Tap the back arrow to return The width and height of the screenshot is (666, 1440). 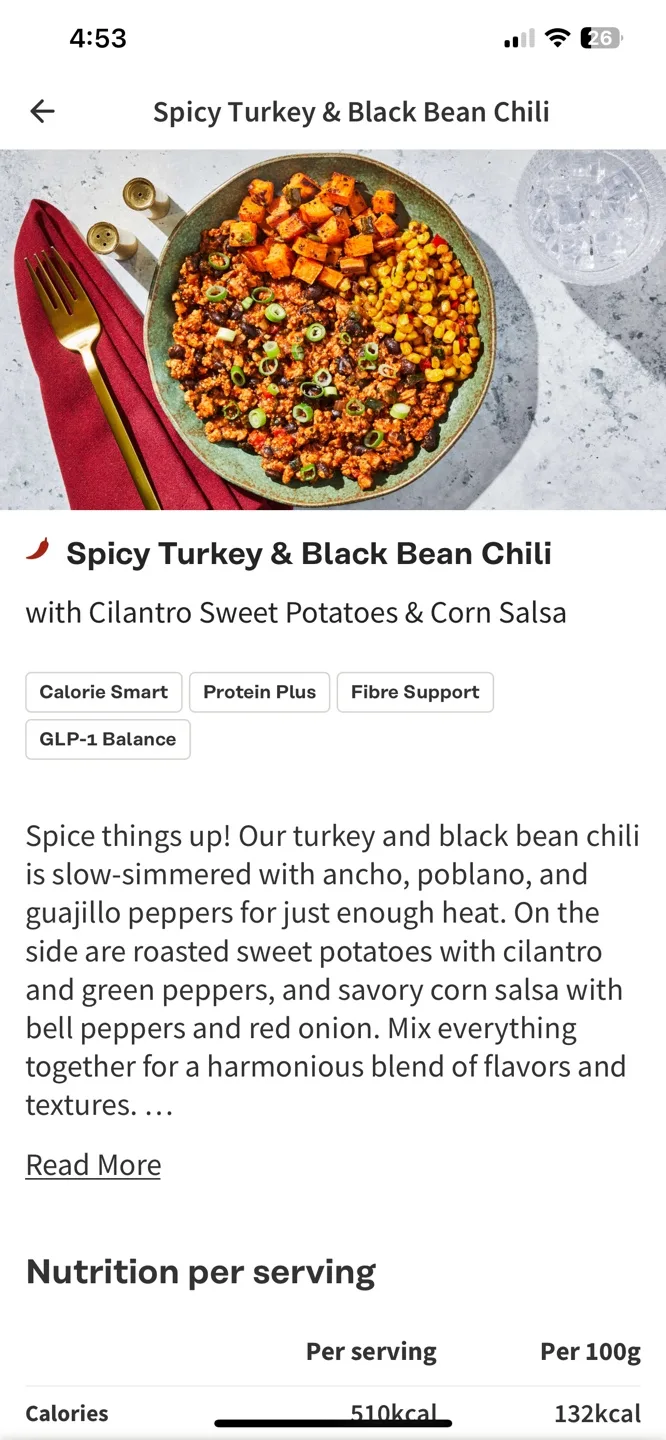[x=41, y=111]
